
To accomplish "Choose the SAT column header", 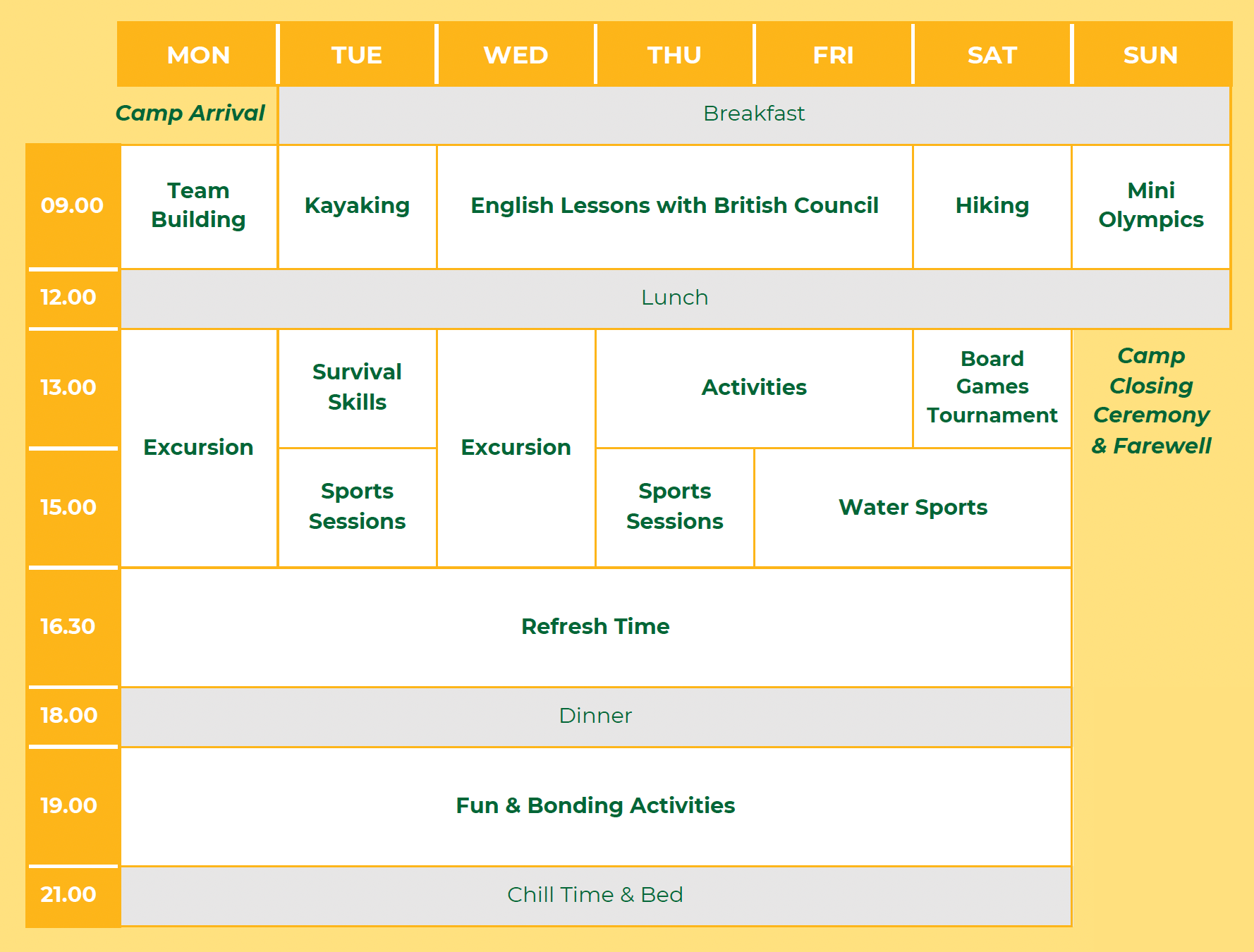I will (x=992, y=55).
